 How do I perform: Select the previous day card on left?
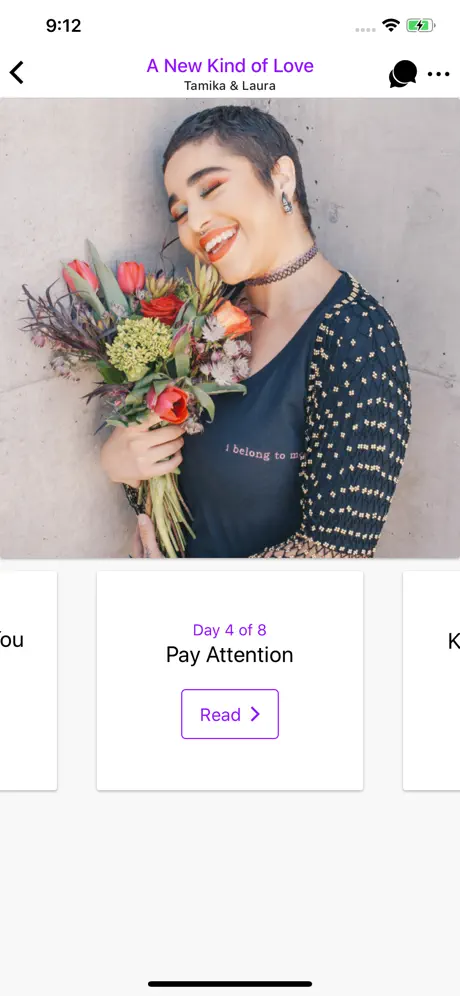(x=28, y=681)
